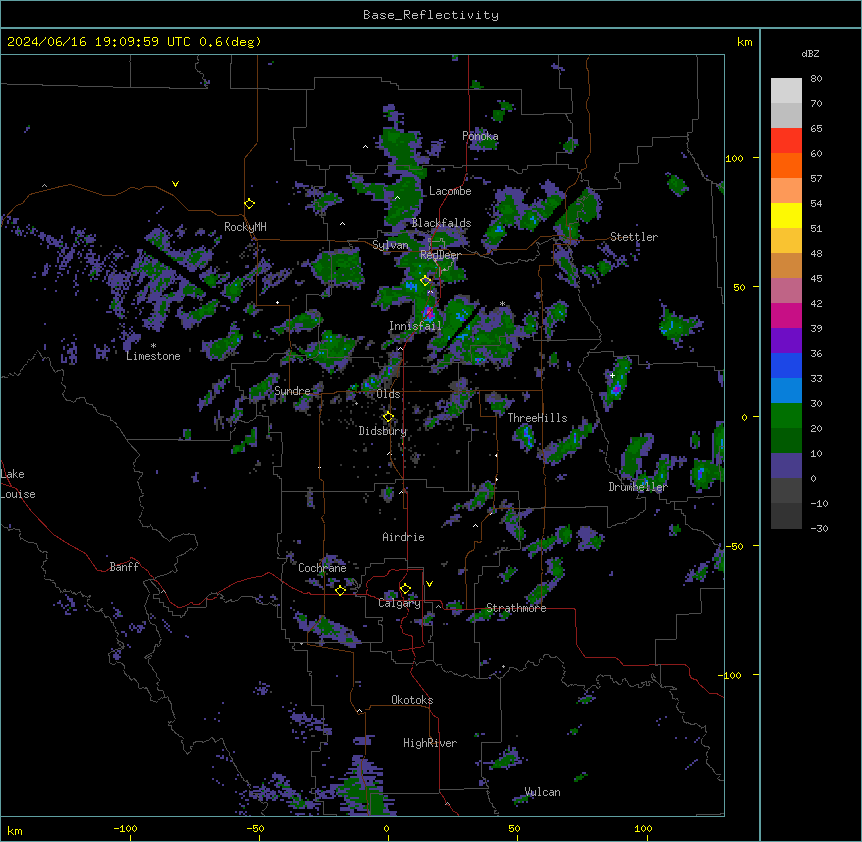Click the Limestone label

tap(153, 356)
